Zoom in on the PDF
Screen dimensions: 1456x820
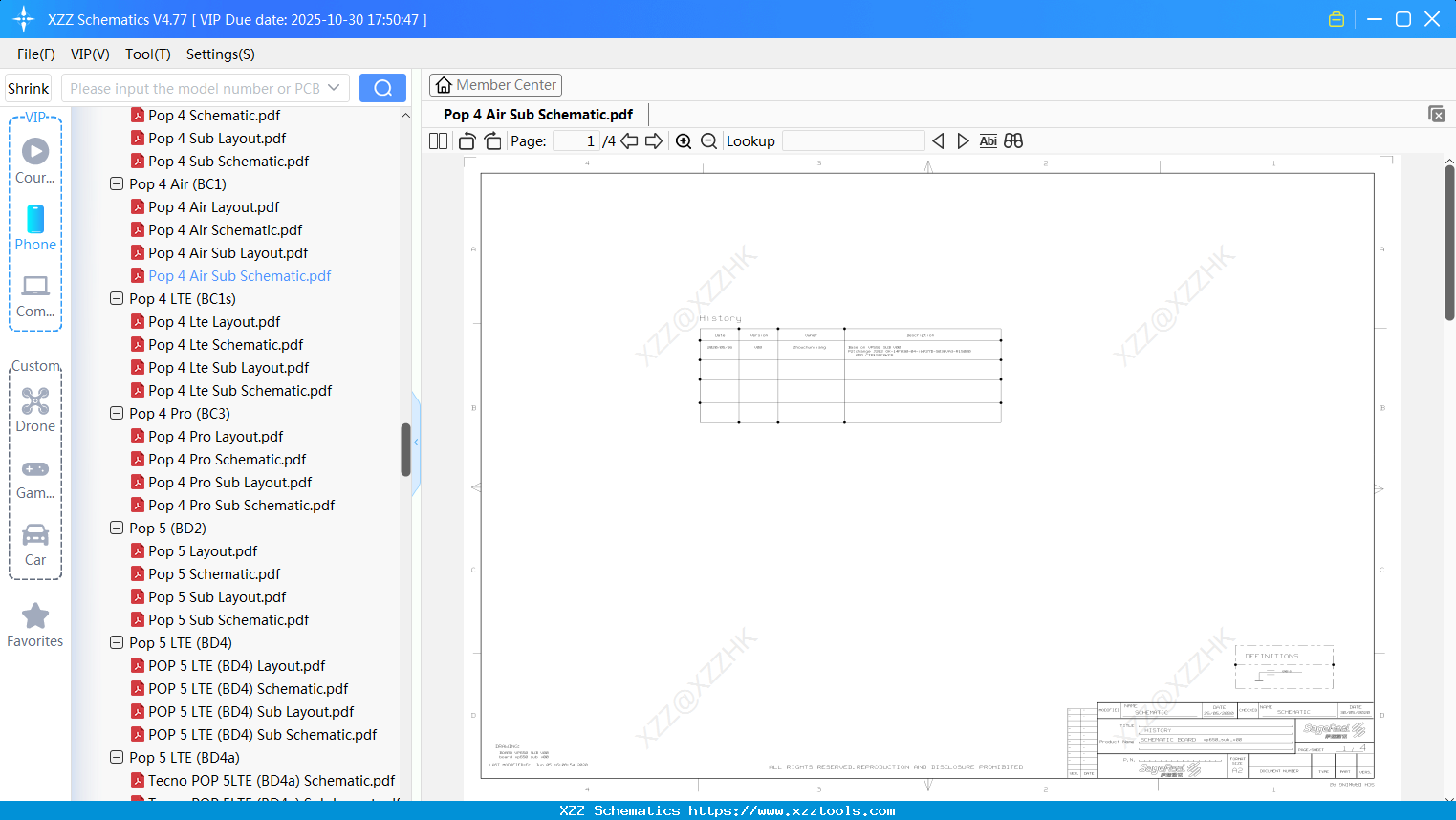(x=684, y=140)
